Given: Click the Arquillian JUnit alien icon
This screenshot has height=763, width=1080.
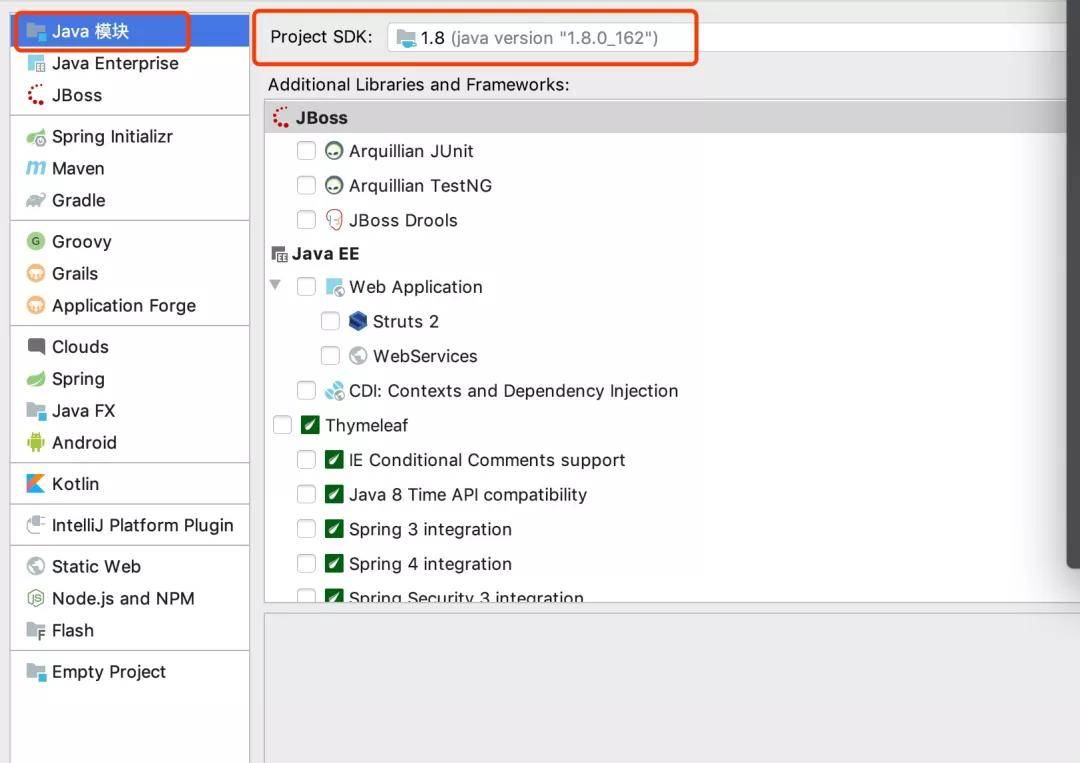Looking at the screenshot, I should pos(334,151).
